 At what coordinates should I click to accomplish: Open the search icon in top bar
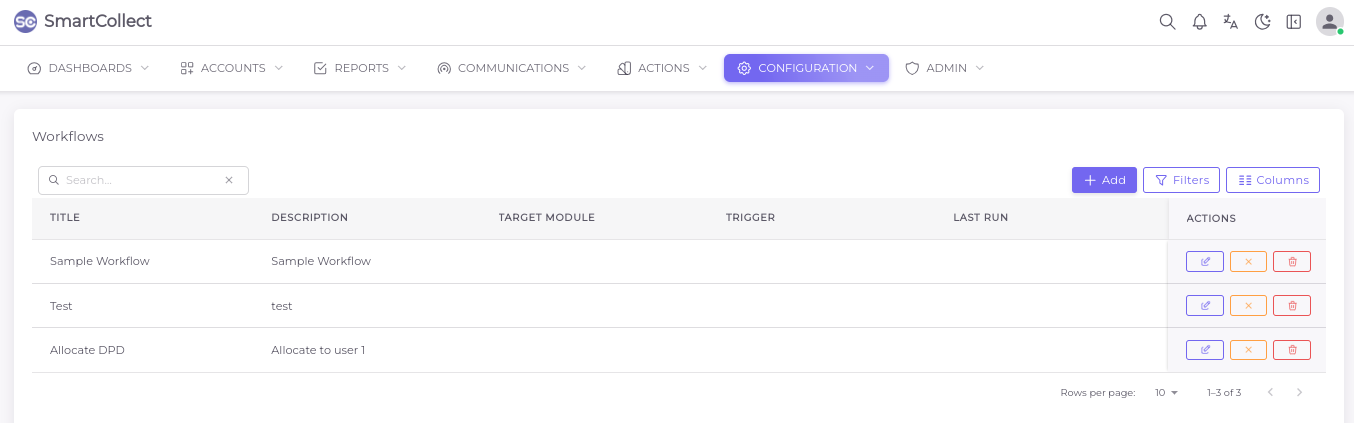(x=1167, y=22)
